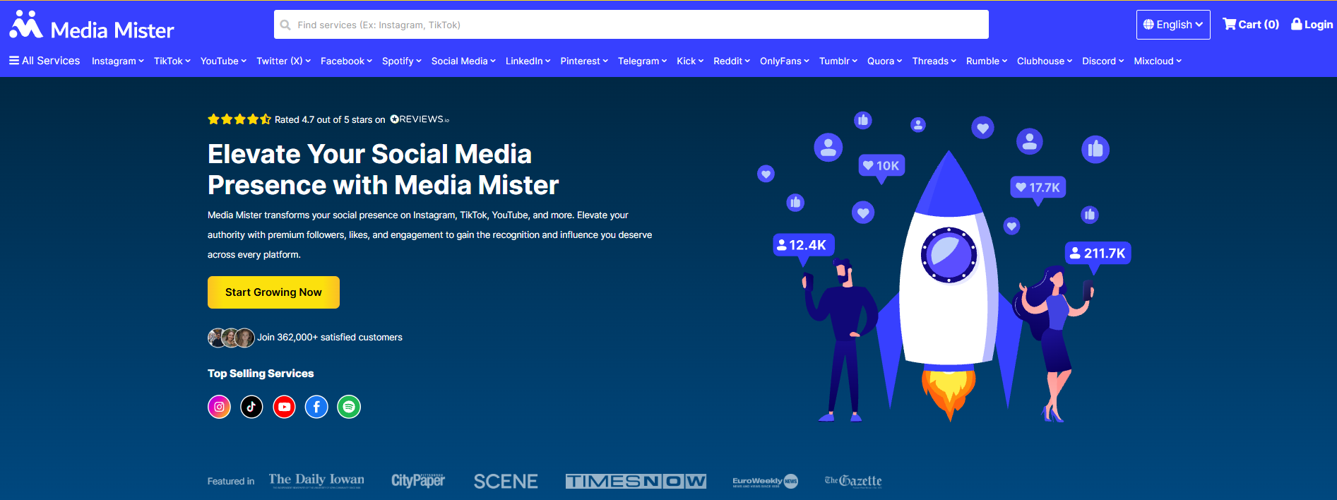Click the 'Featured in' label

231,482
